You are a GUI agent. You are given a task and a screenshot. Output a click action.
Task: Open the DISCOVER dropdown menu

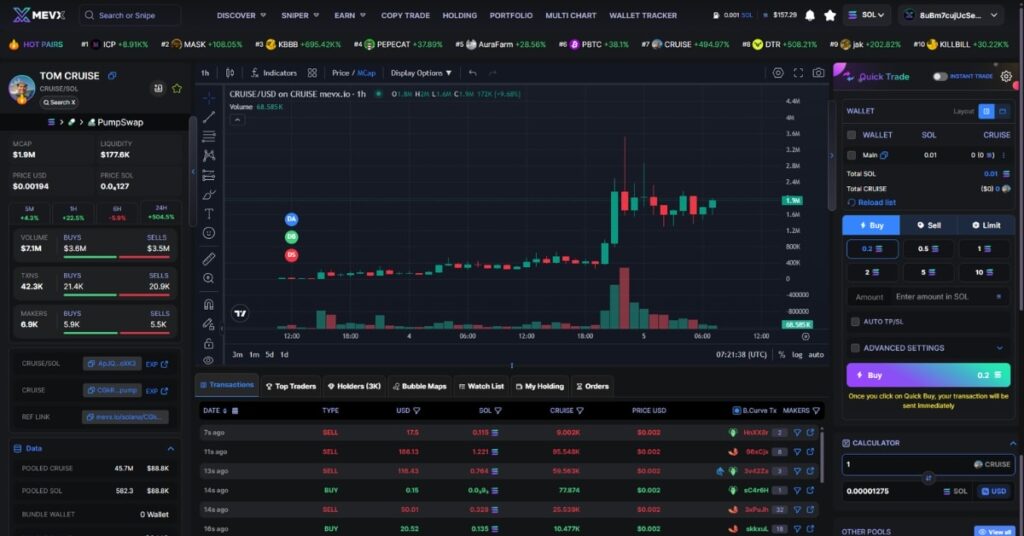click(242, 15)
